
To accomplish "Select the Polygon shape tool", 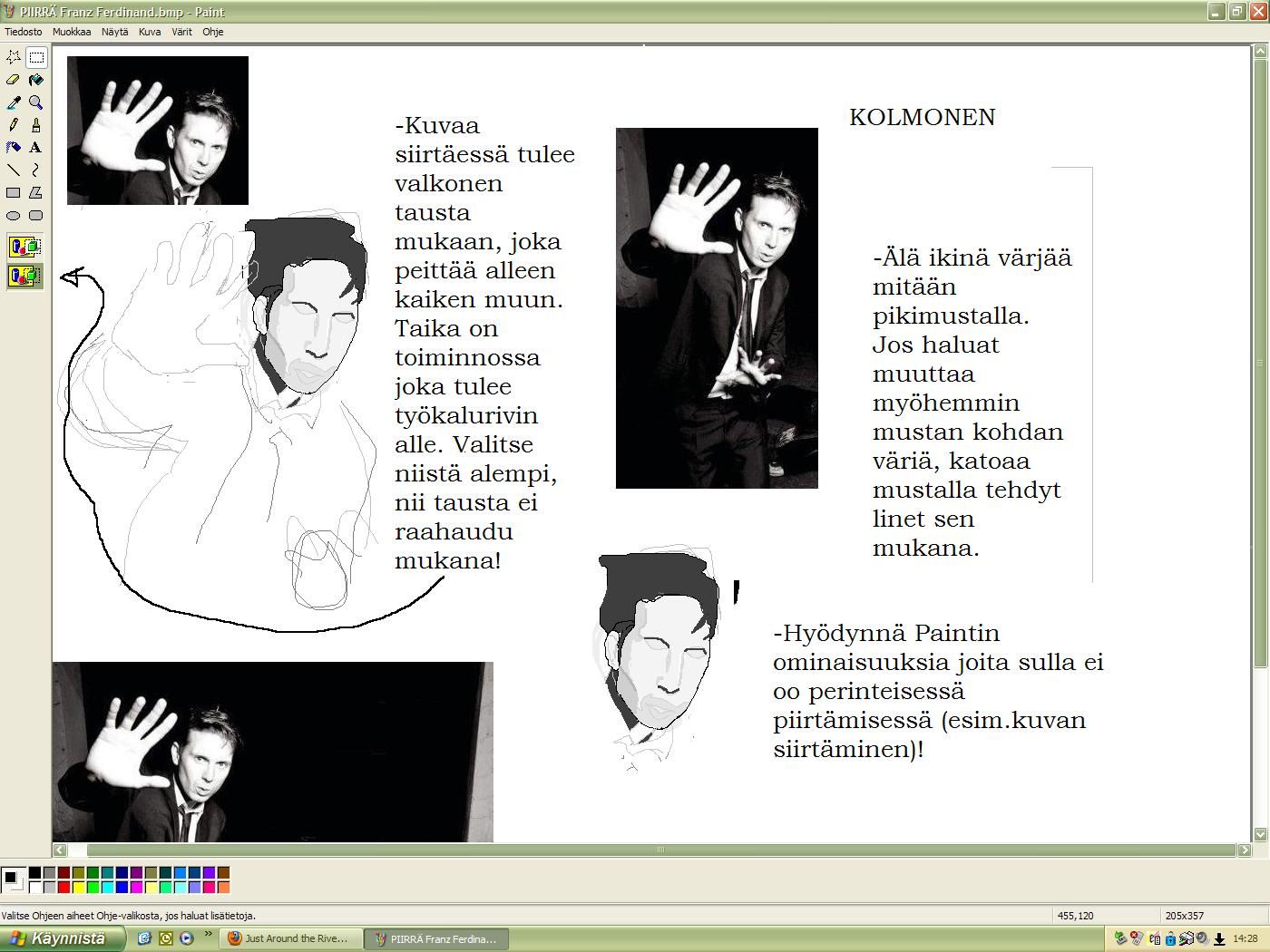I will pos(36,193).
